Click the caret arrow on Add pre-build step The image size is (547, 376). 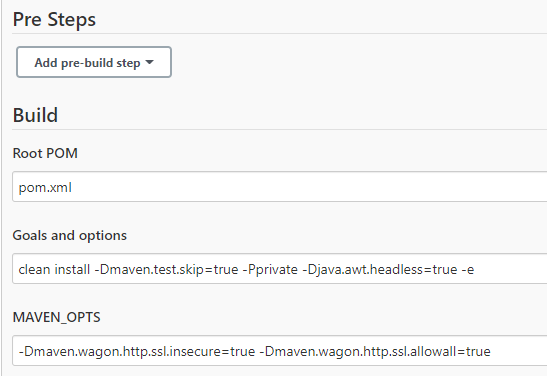coord(149,62)
